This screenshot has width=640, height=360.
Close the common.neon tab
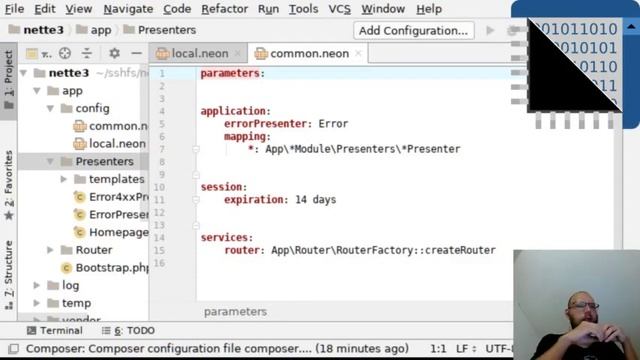(x=358, y=53)
